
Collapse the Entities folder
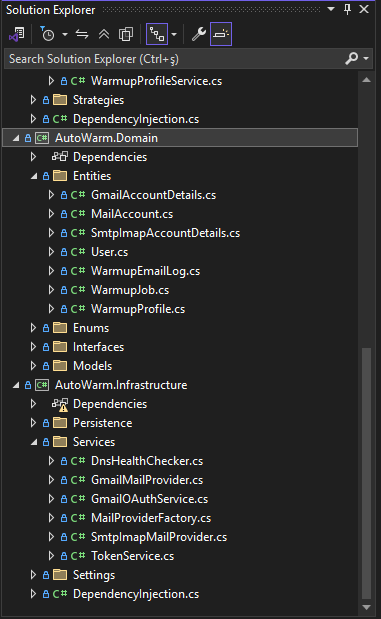click(x=34, y=176)
